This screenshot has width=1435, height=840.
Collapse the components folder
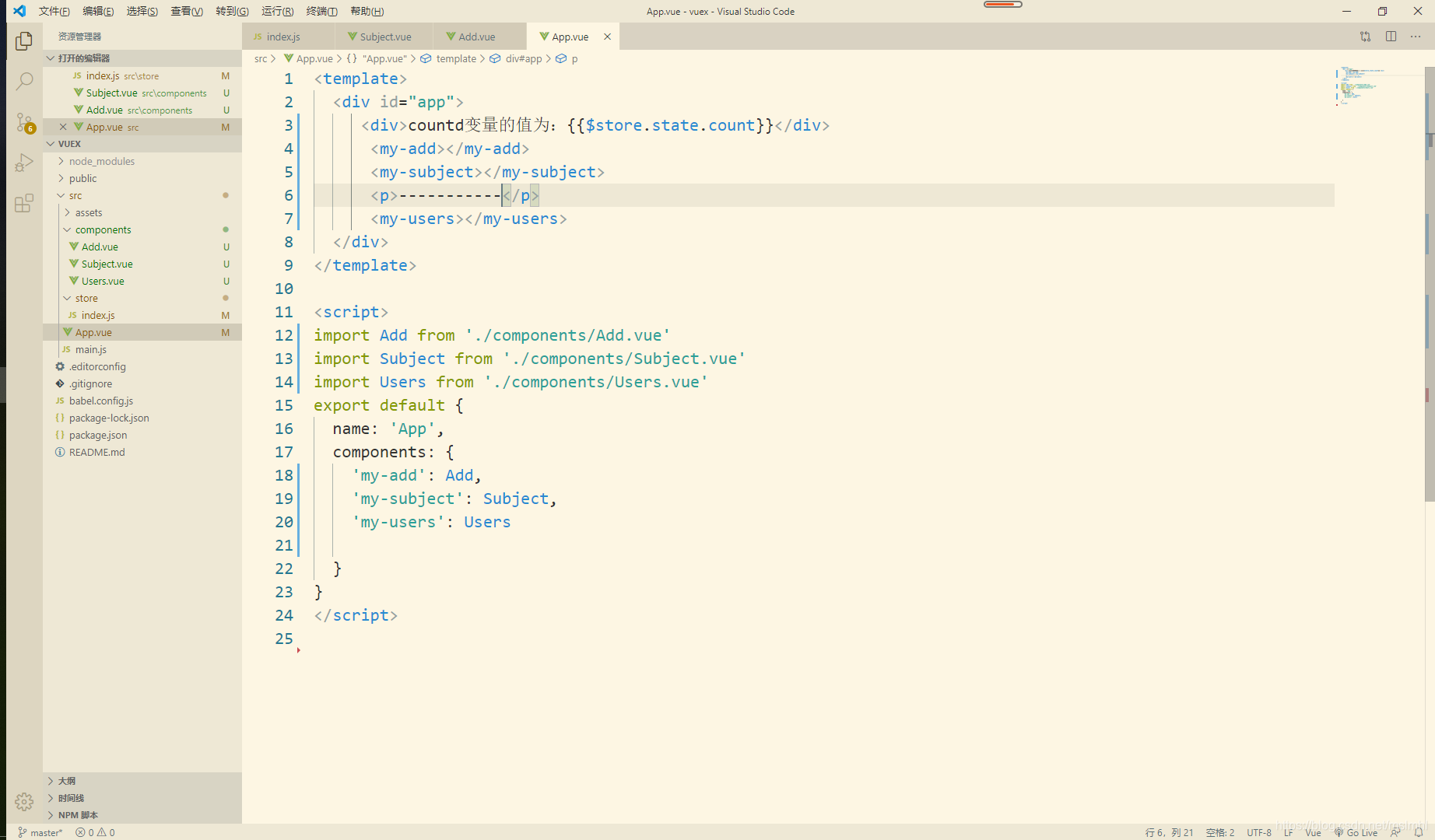142,229
